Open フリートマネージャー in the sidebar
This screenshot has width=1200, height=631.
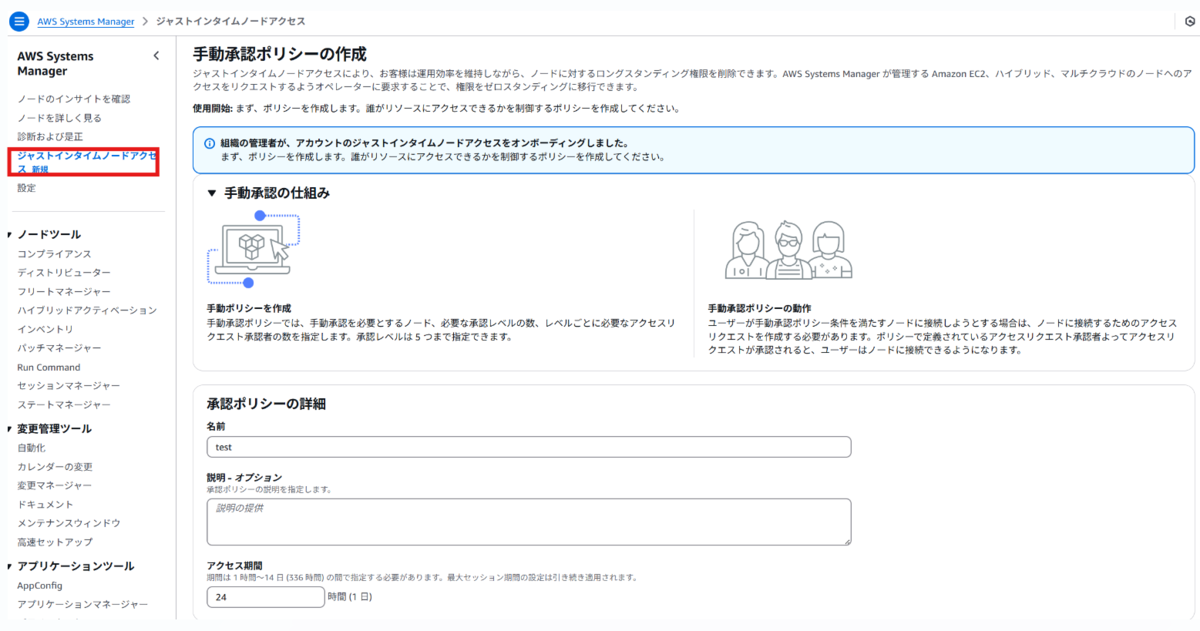[64, 291]
